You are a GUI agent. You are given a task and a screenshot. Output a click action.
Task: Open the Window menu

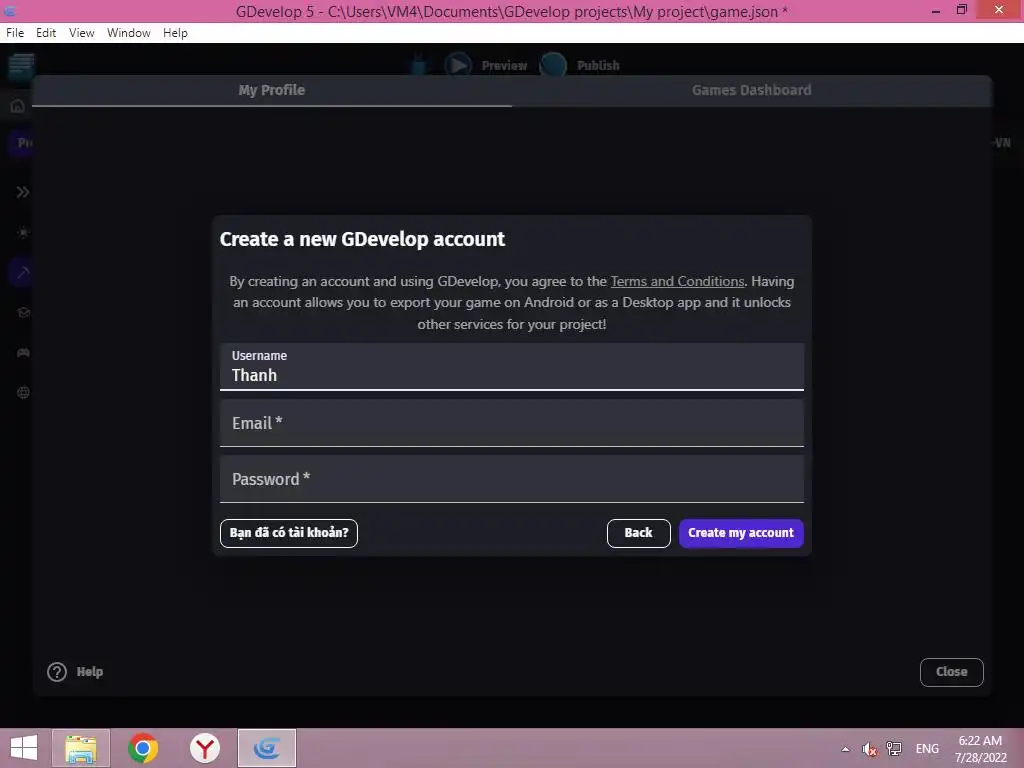click(x=129, y=33)
